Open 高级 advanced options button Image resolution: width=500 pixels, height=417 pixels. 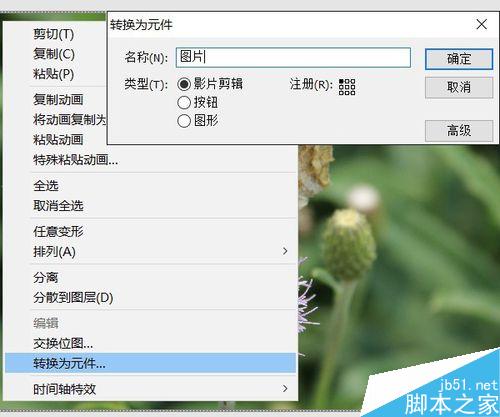(459, 130)
